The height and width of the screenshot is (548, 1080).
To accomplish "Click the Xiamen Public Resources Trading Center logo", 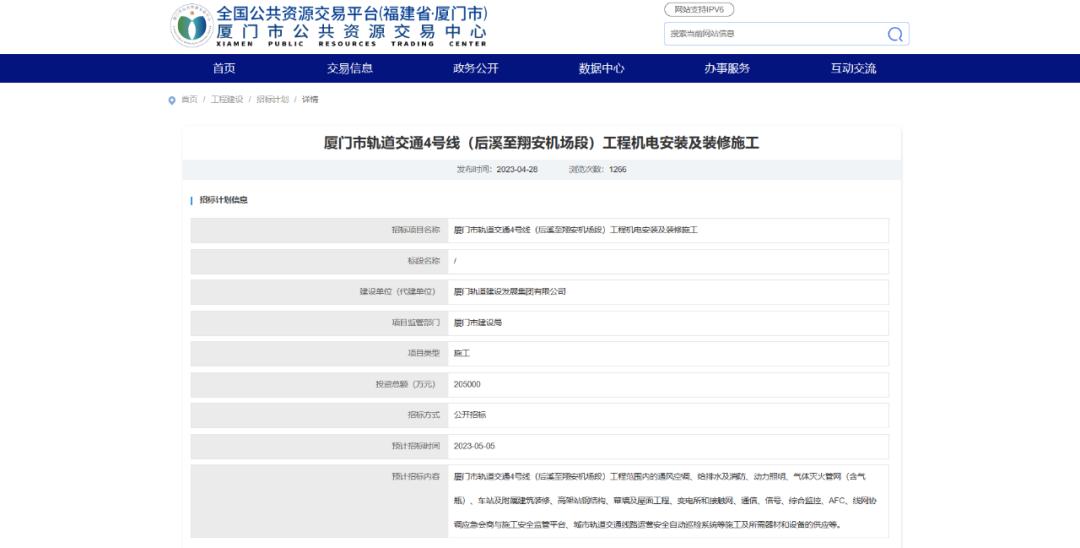I will coord(191,25).
